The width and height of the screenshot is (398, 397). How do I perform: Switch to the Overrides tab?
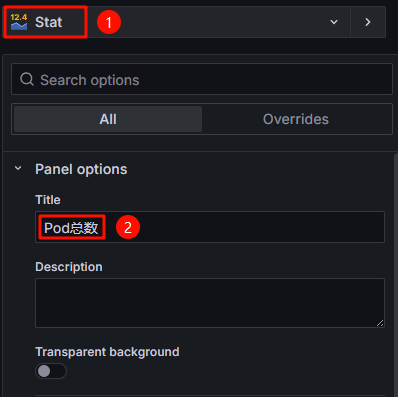tap(296, 119)
